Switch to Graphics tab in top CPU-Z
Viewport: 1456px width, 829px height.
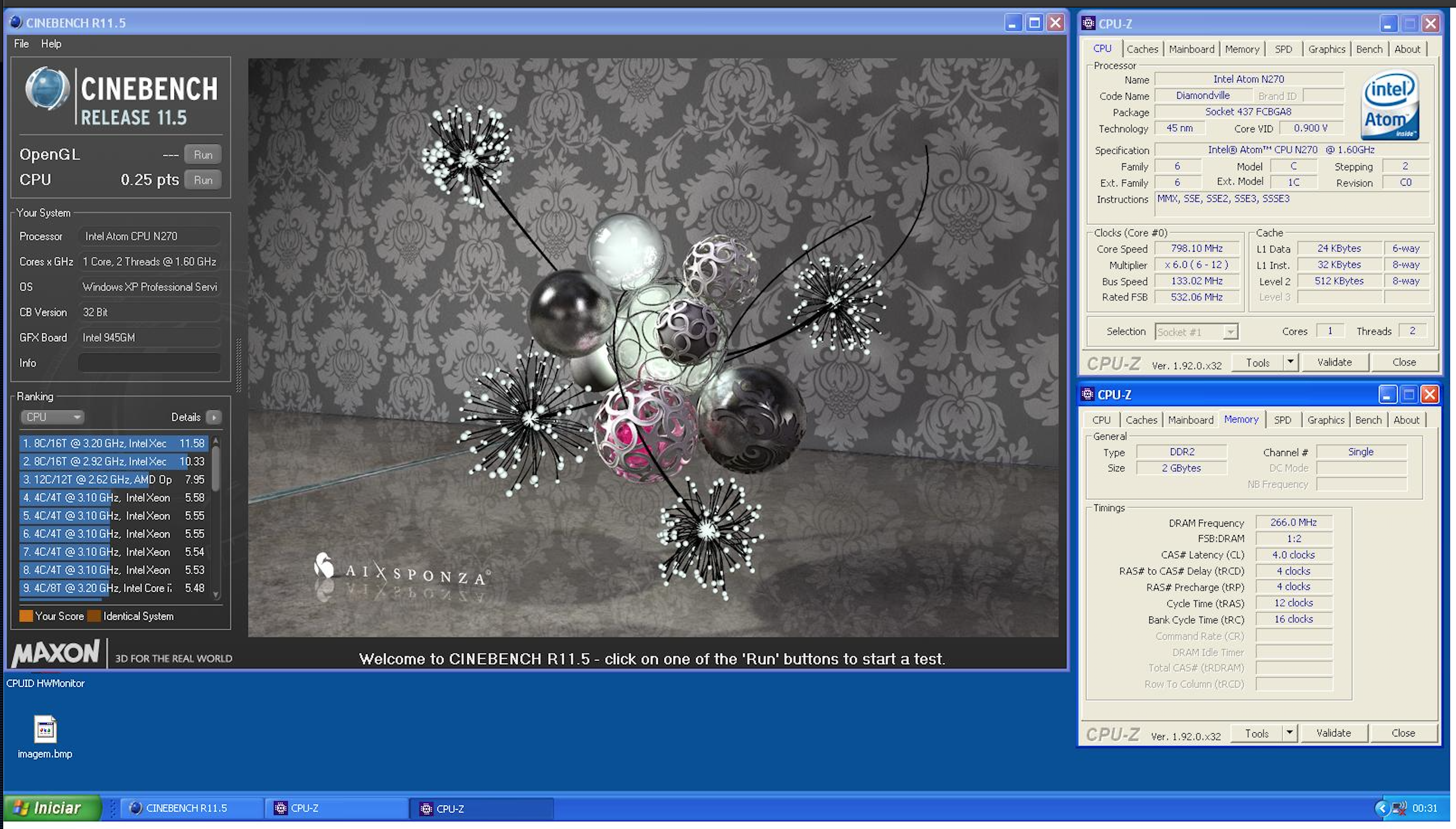click(x=1326, y=49)
